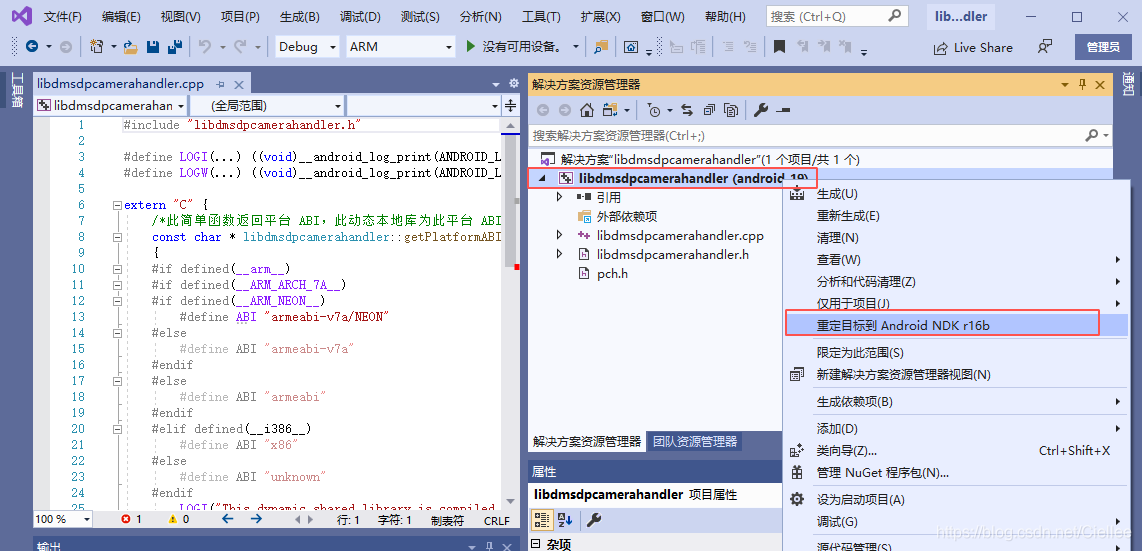The height and width of the screenshot is (551, 1142).
Task: Click Collapse All icon in Solution Explorer
Action: pos(709,110)
